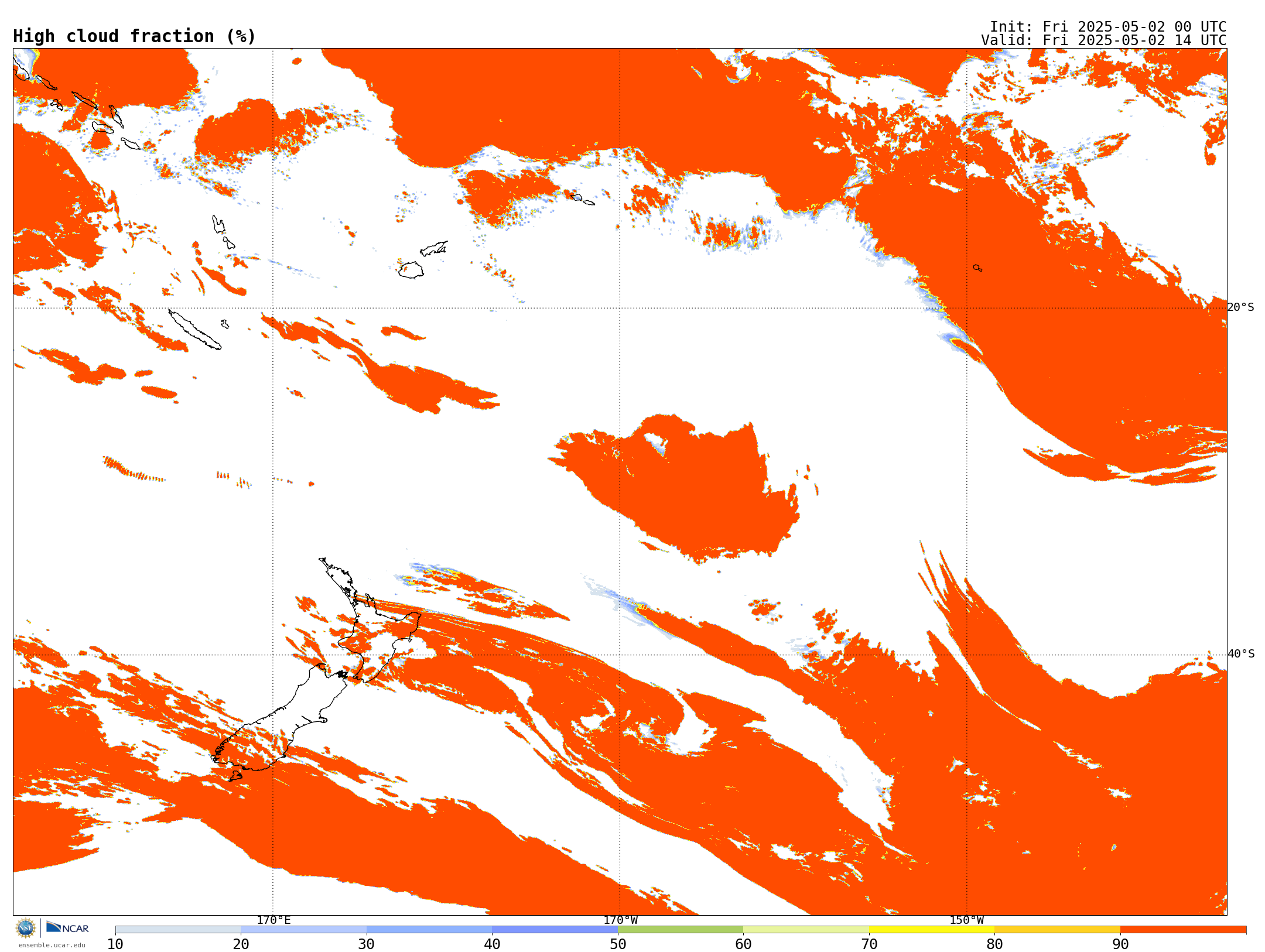Image resolution: width=1265 pixels, height=952 pixels.
Task: Click the 70-80 bright yellow colorbar segment
Action: coord(932,930)
